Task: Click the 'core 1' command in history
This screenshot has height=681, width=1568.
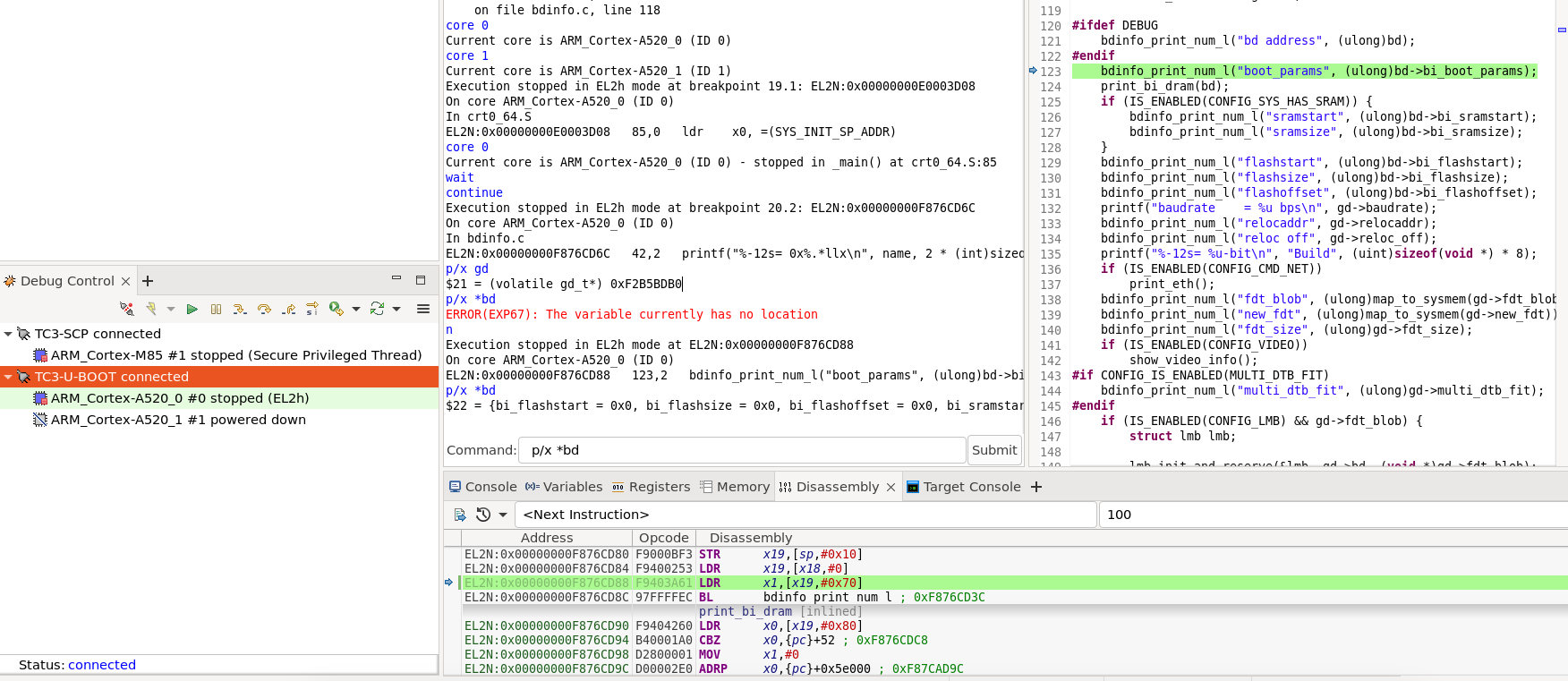Action: tap(467, 55)
